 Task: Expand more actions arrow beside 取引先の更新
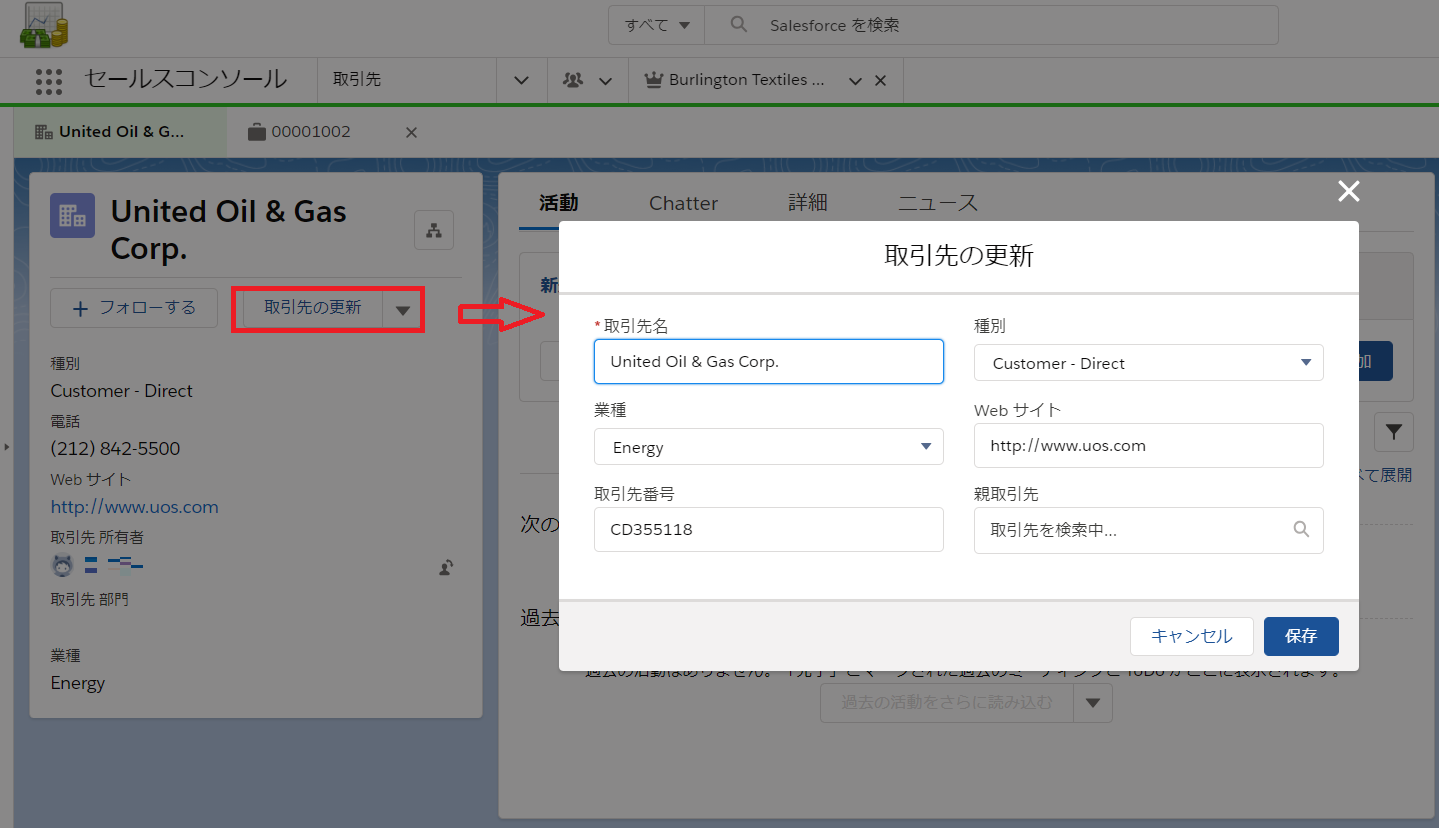[x=403, y=309]
